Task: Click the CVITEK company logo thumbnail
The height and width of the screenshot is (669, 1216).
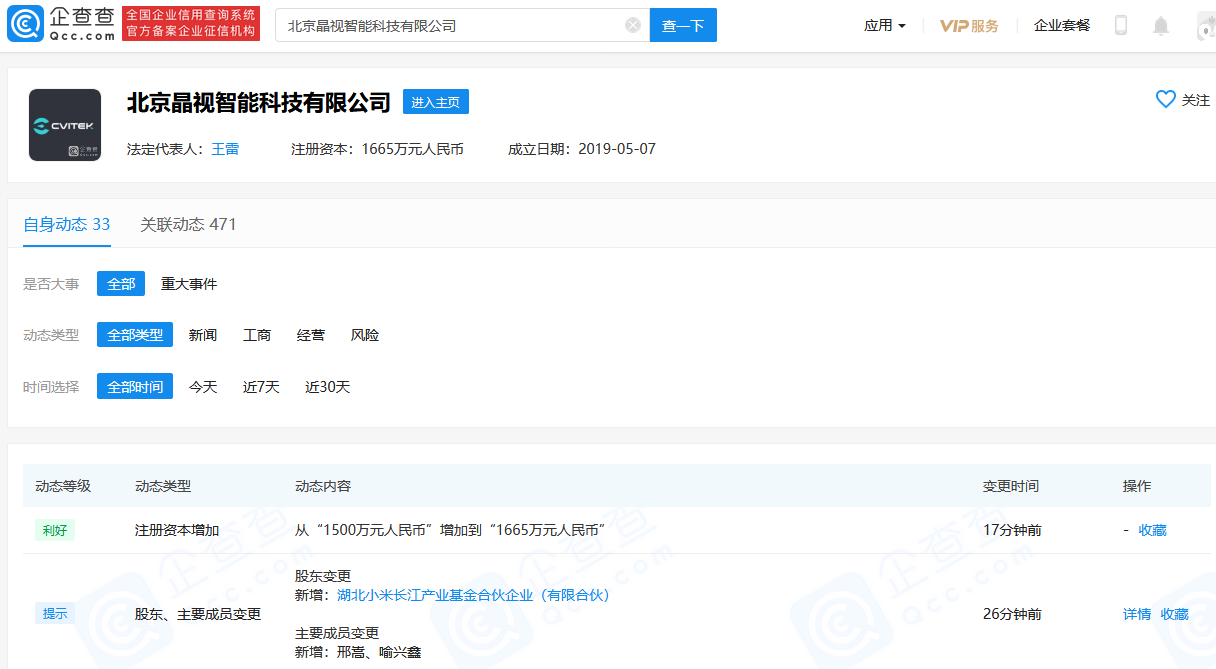Action: click(65, 125)
